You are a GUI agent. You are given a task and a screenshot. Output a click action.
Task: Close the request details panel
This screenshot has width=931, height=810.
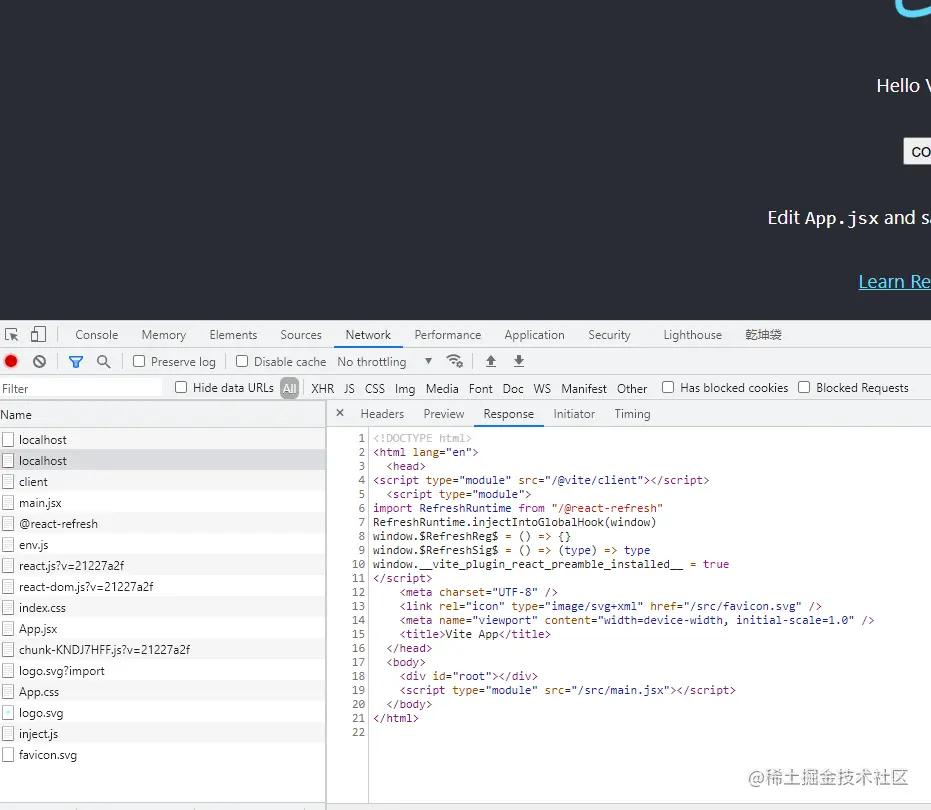pyautogui.click(x=340, y=413)
